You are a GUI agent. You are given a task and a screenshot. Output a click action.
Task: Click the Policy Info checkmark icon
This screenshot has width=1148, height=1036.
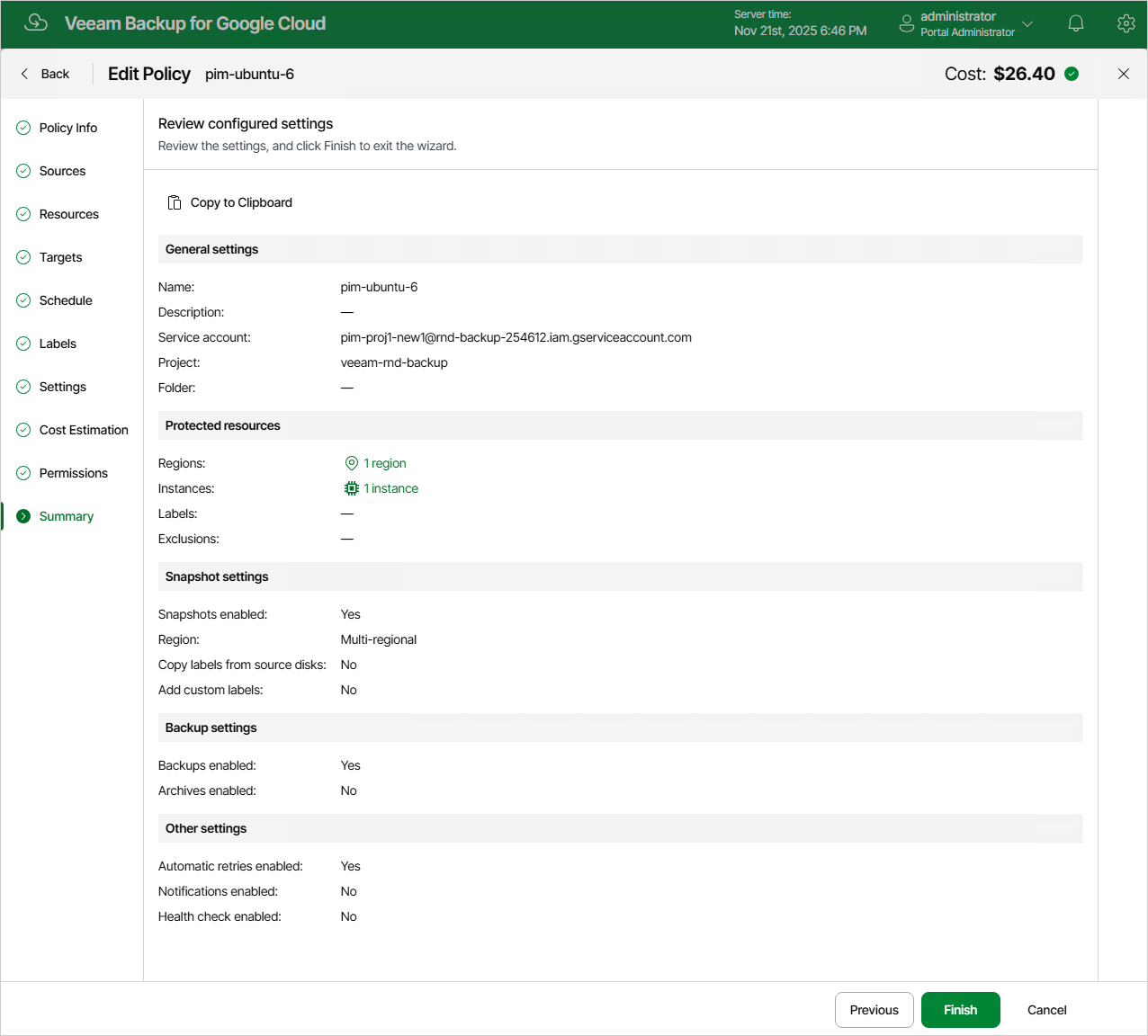[x=23, y=128]
